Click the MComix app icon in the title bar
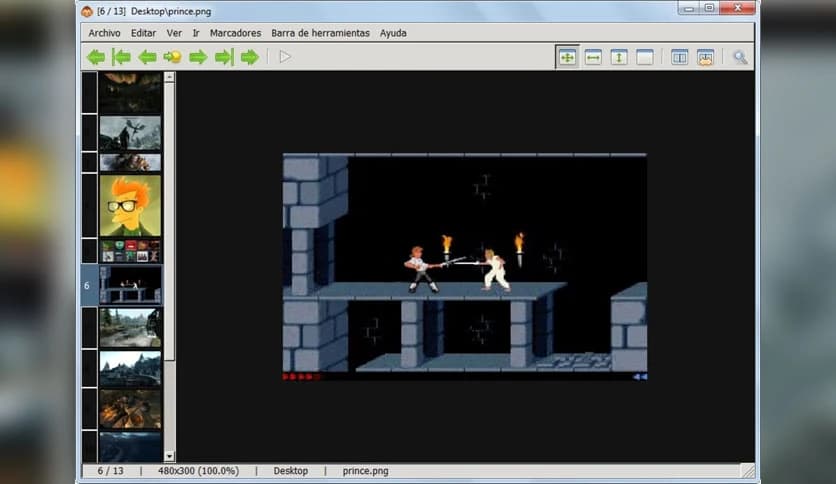The width and height of the screenshot is (836, 484). 87,11
